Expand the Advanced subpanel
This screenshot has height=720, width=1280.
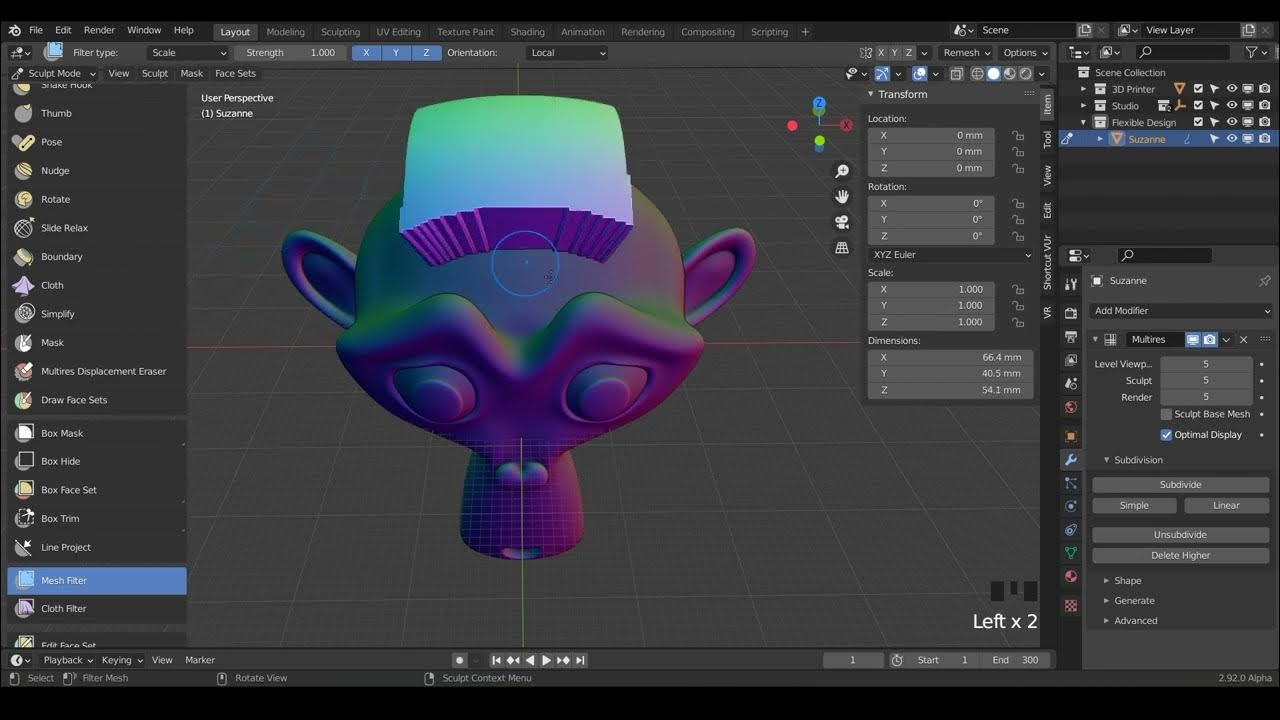coord(1135,621)
